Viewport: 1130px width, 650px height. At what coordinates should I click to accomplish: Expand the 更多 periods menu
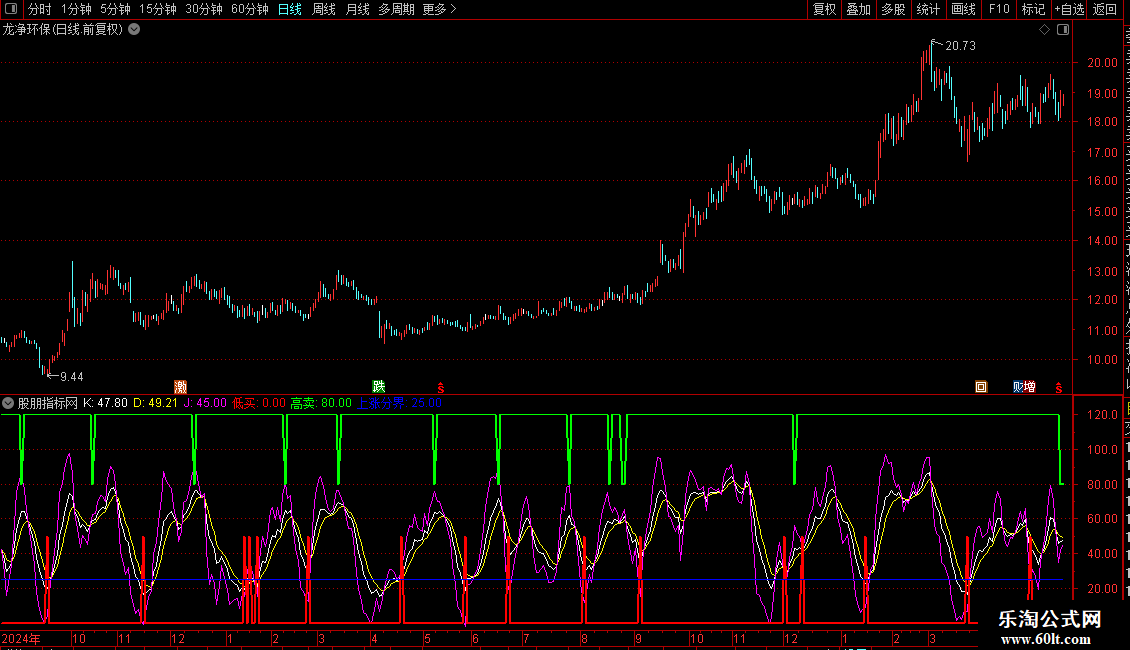coord(440,9)
